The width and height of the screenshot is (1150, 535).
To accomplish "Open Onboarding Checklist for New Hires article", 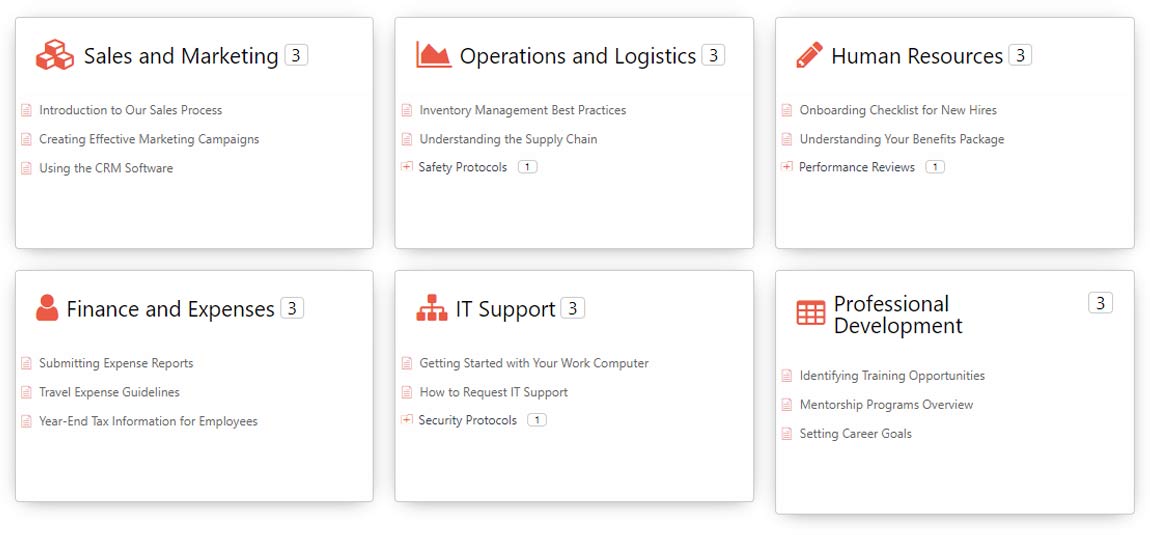I will click(897, 110).
